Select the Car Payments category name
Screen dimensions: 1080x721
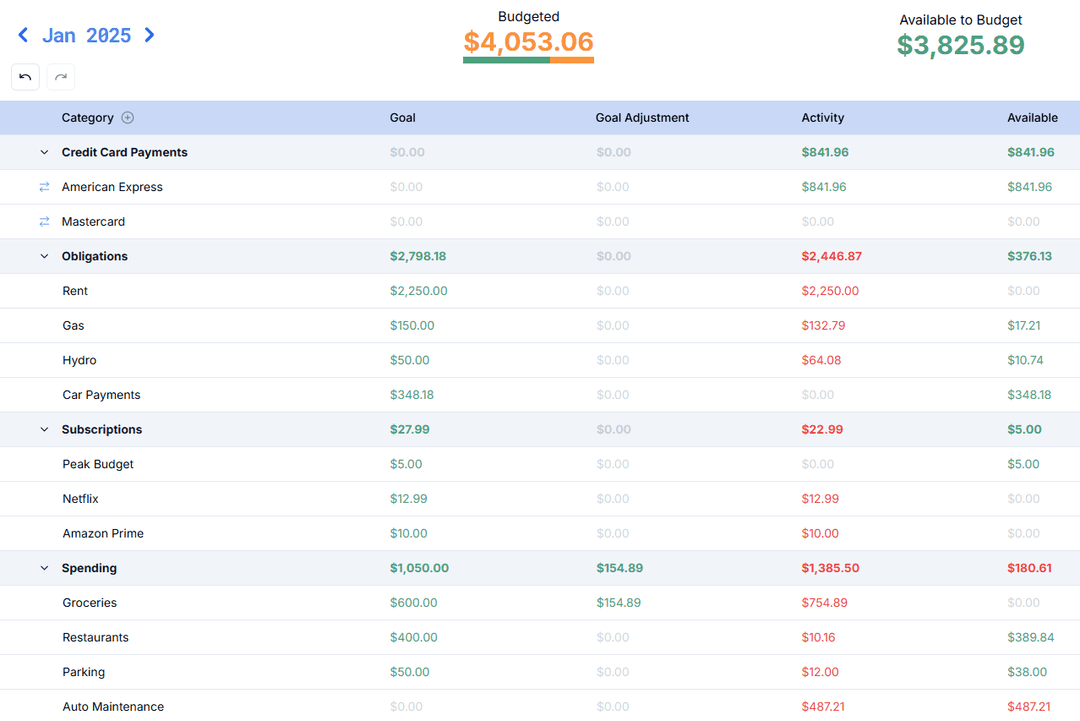pyautogui.click(x=101, y=395)
